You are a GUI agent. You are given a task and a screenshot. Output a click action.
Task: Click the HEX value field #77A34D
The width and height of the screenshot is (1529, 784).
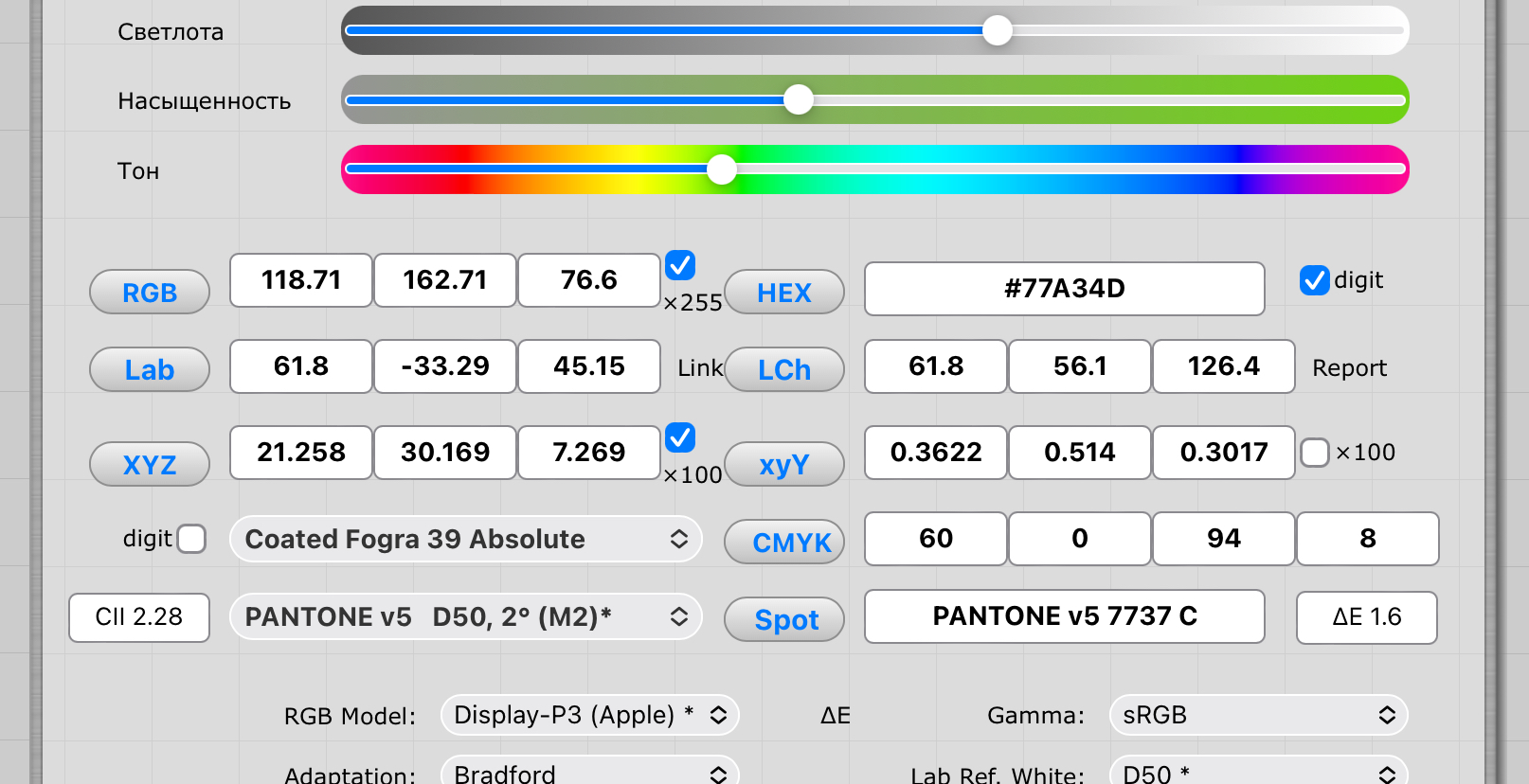1064,289
